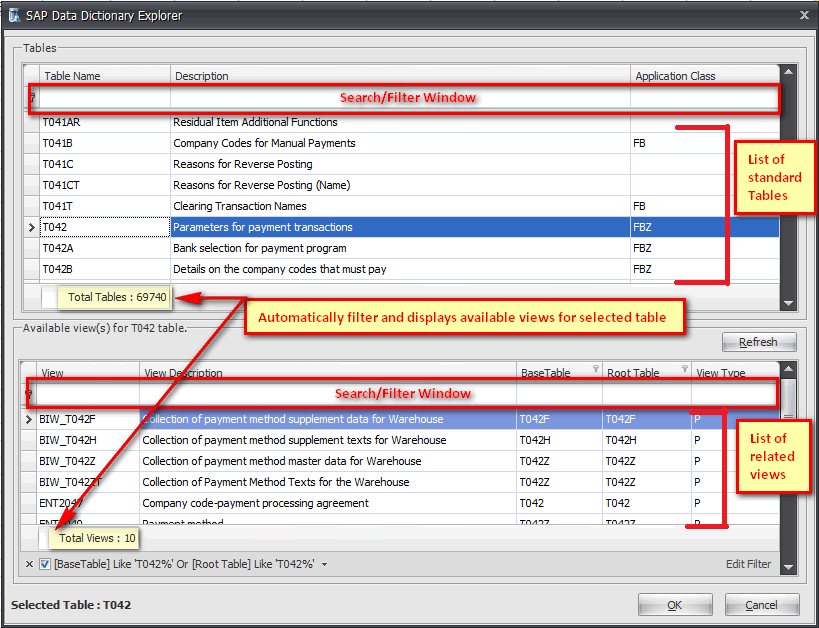819x628 pixels.
Task: Click the row selector arrow beside BIW_T042F
Action: coord(27,419)
